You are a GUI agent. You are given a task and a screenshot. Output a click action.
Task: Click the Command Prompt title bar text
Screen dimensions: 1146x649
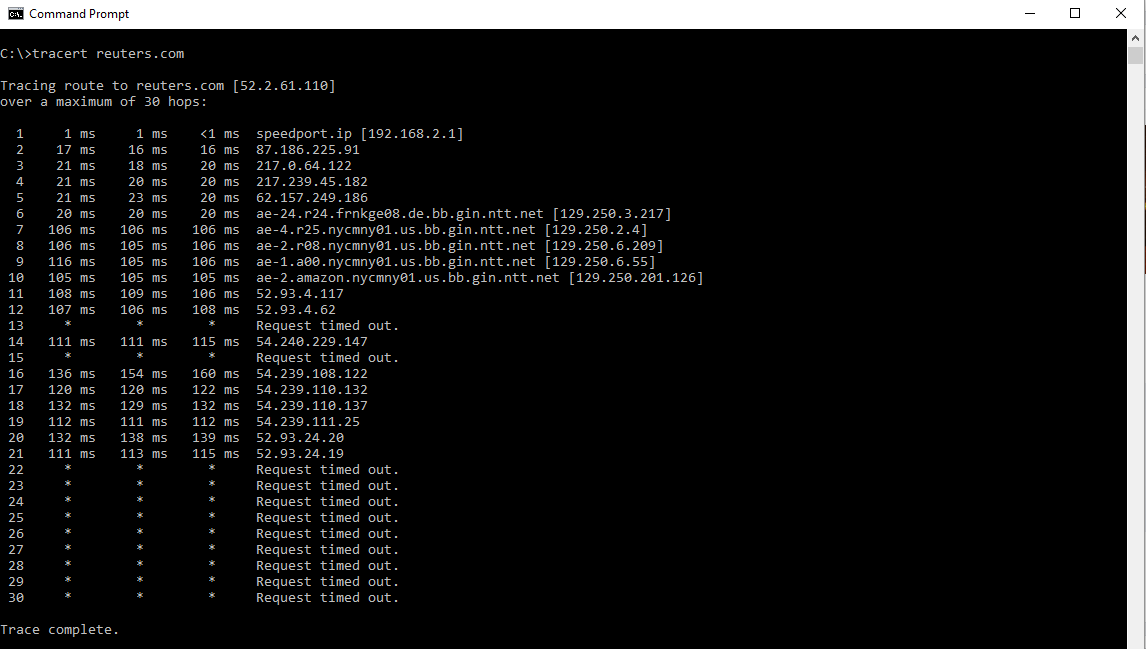(78, 13)
